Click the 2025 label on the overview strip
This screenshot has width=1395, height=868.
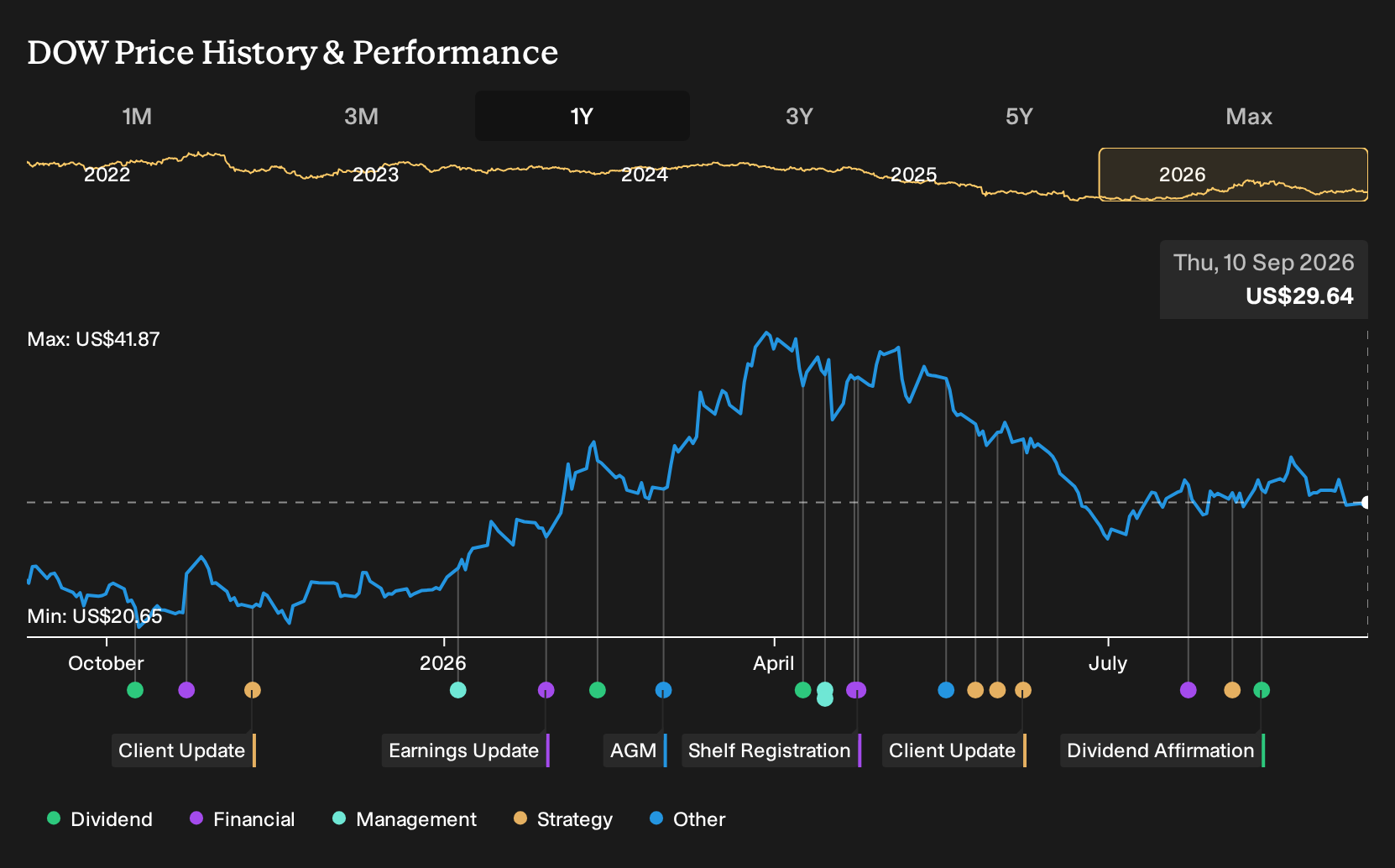click(x=913, y=175)
